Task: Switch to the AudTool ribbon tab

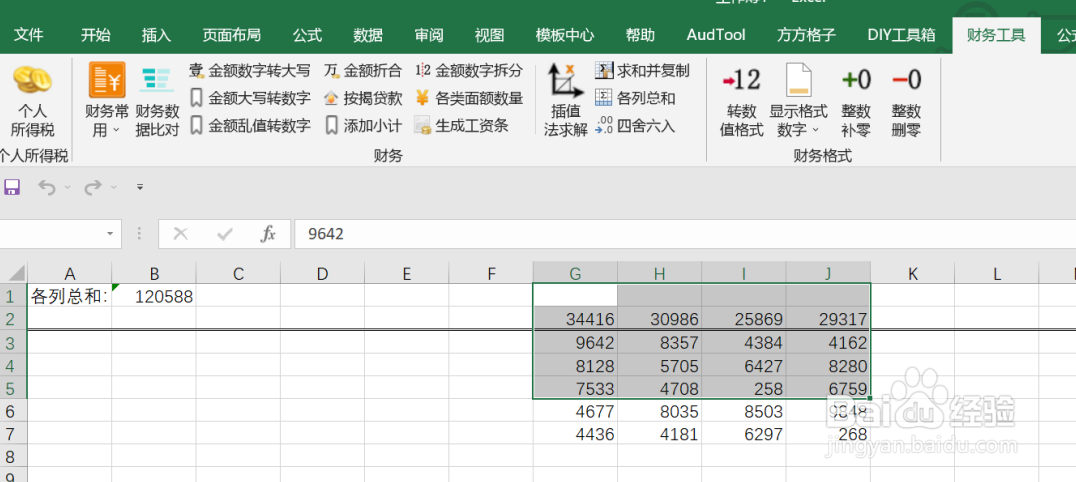Action: pyautogui.click(x=716, y=35)
